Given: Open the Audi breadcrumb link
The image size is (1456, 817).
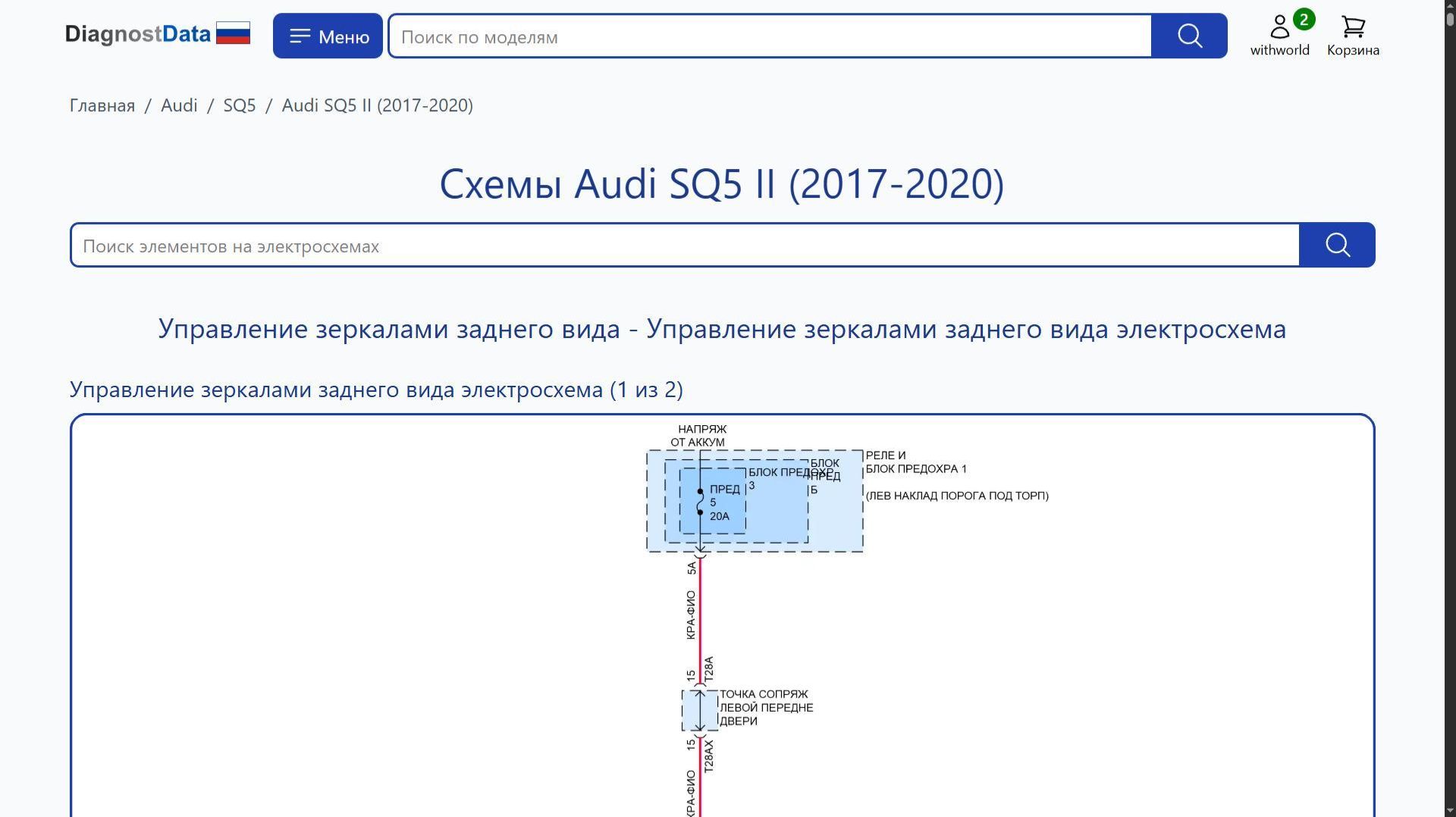Looking at the screenshot, I should click(x=179, y=105).
